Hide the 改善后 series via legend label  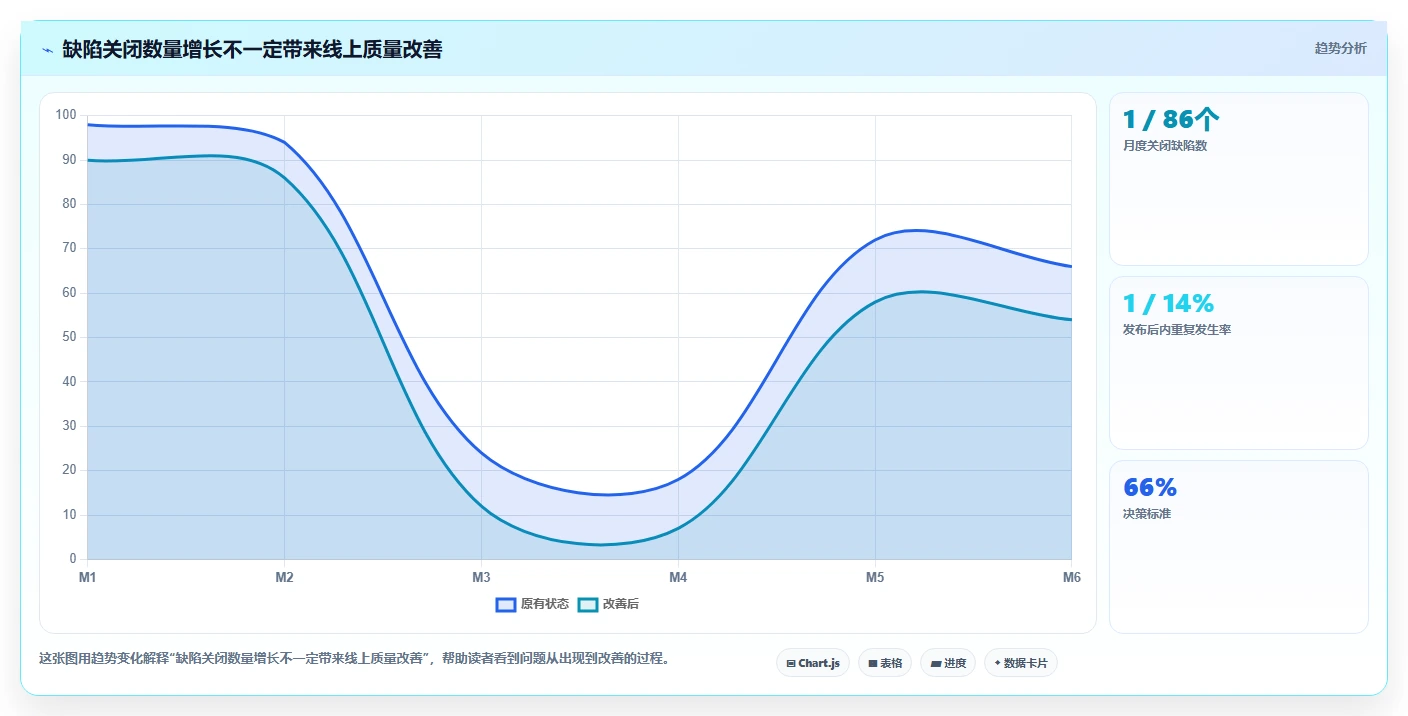point(620,604)
